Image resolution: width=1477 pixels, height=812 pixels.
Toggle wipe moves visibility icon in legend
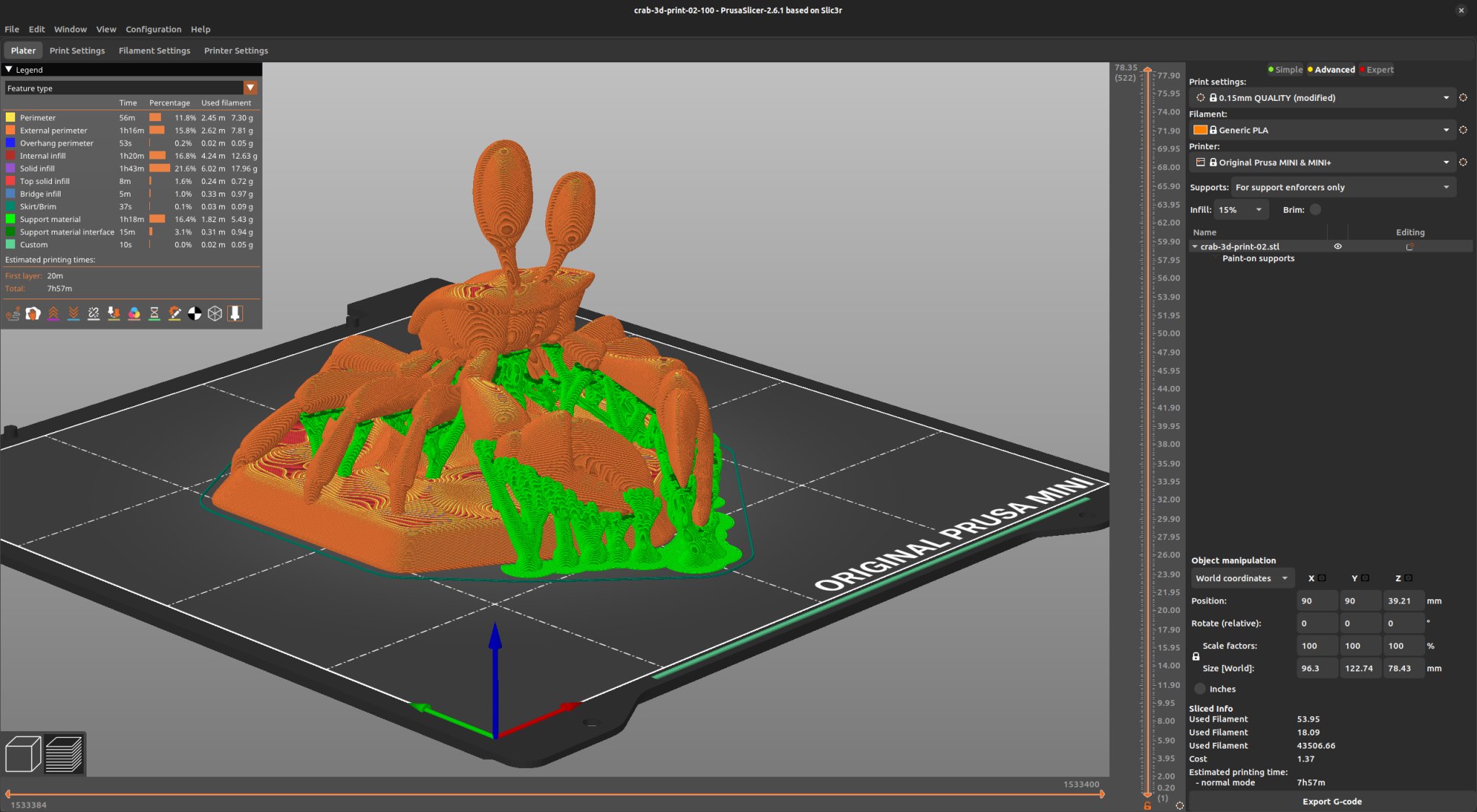pyautogui.click(x=33, y=314)
